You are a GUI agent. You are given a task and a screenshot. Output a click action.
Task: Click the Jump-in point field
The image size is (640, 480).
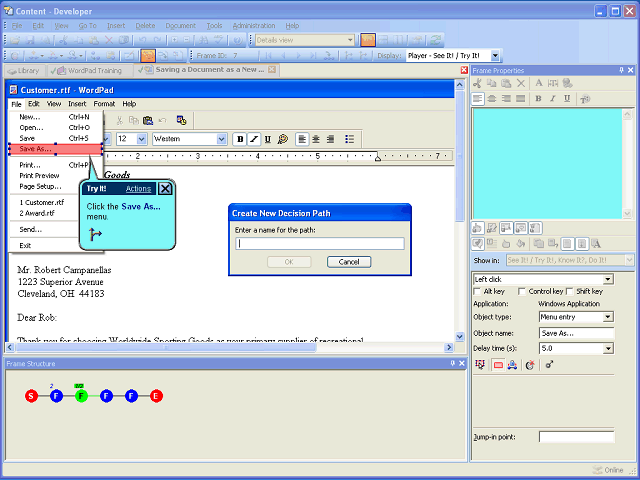tap(576, 437)
